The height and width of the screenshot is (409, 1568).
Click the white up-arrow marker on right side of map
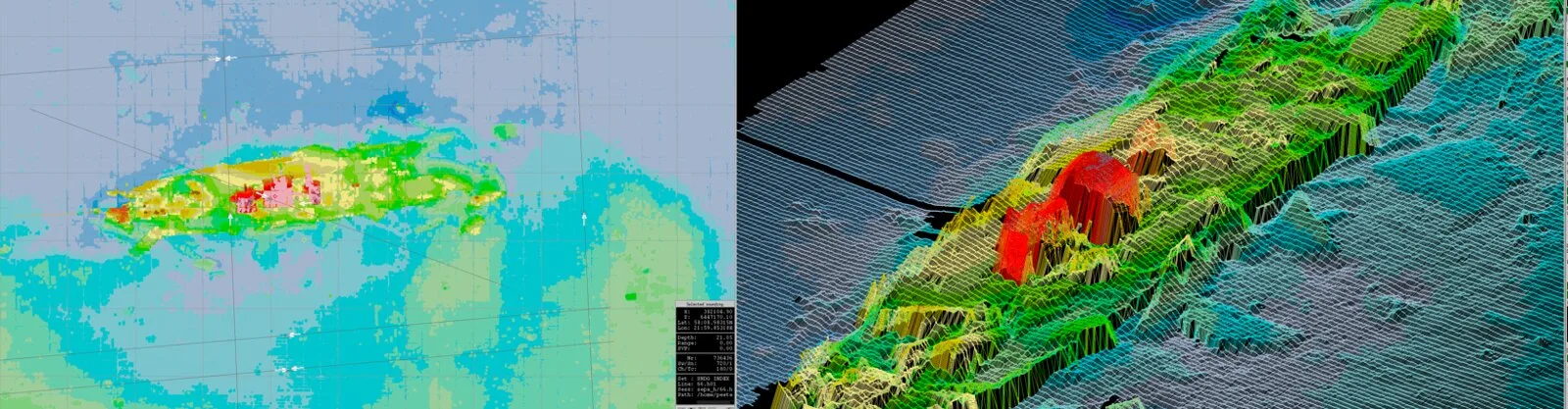pyautogui.click(x=586, y=218)
